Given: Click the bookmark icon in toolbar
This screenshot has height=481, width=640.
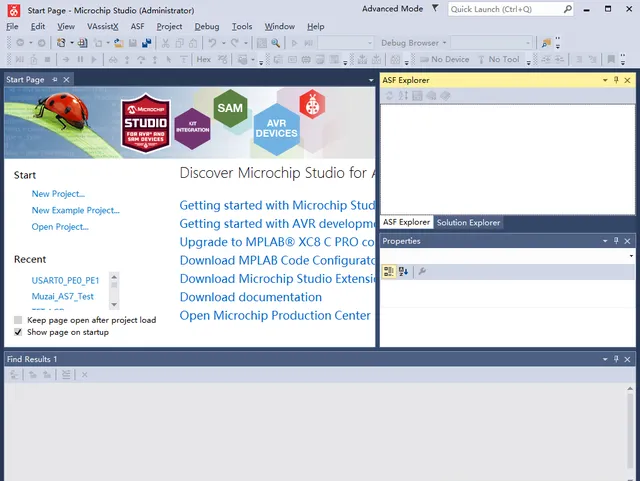Looking at the screenshot, I should coord(611,60).
